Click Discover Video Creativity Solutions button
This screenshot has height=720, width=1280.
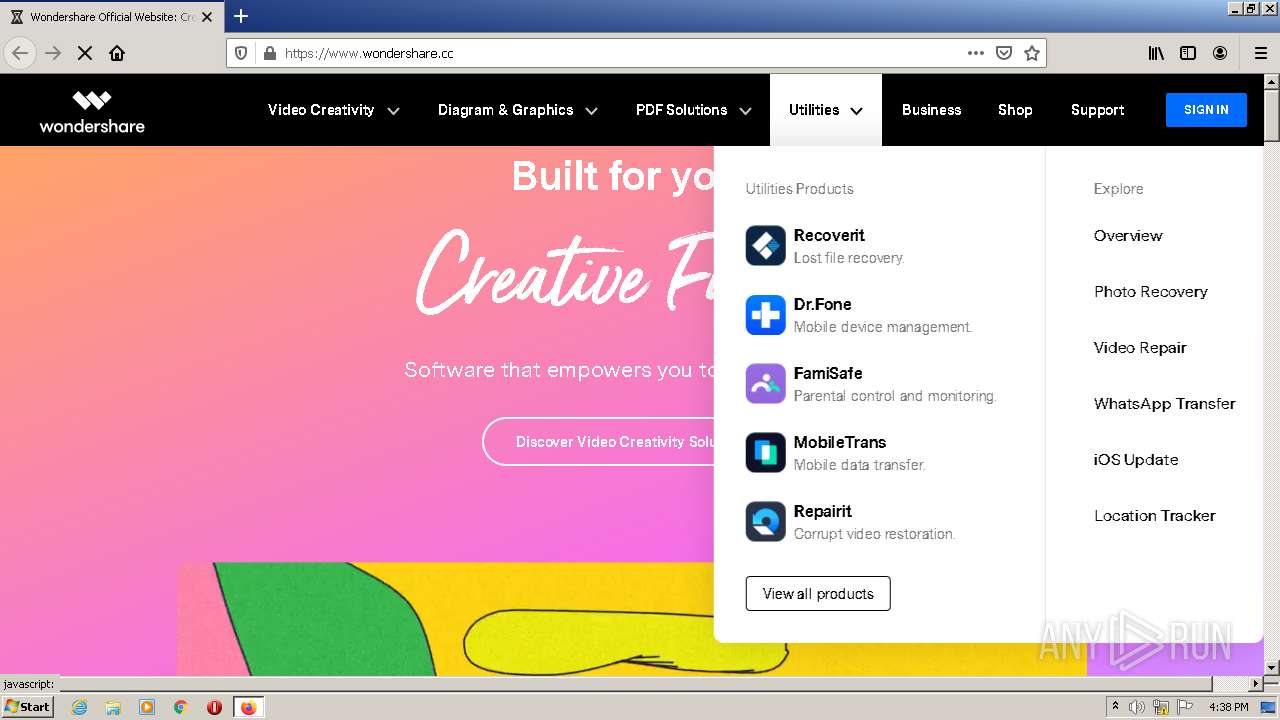(598, 441)
